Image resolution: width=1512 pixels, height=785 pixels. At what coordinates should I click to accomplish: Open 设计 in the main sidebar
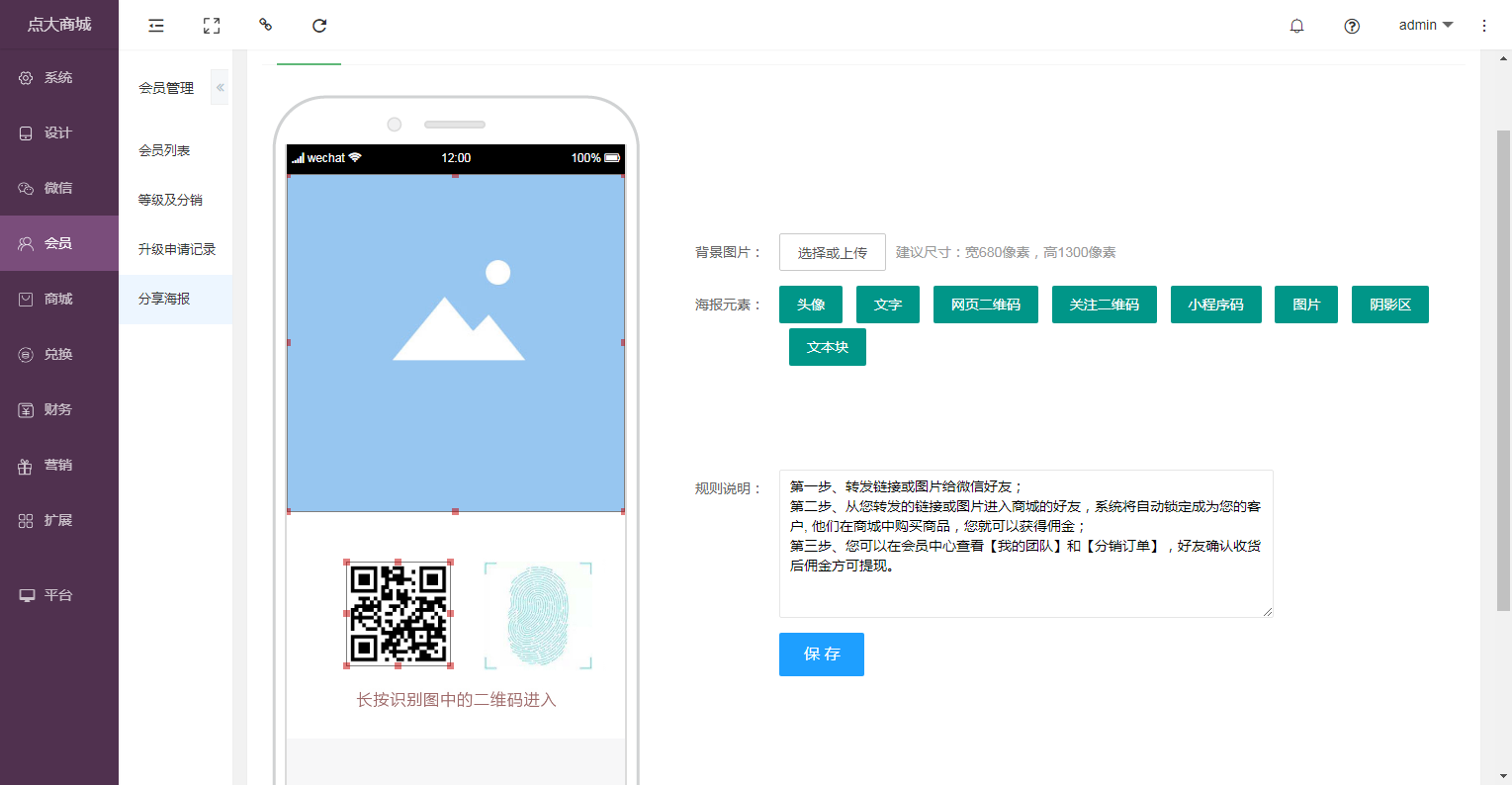tap(59, 132)
